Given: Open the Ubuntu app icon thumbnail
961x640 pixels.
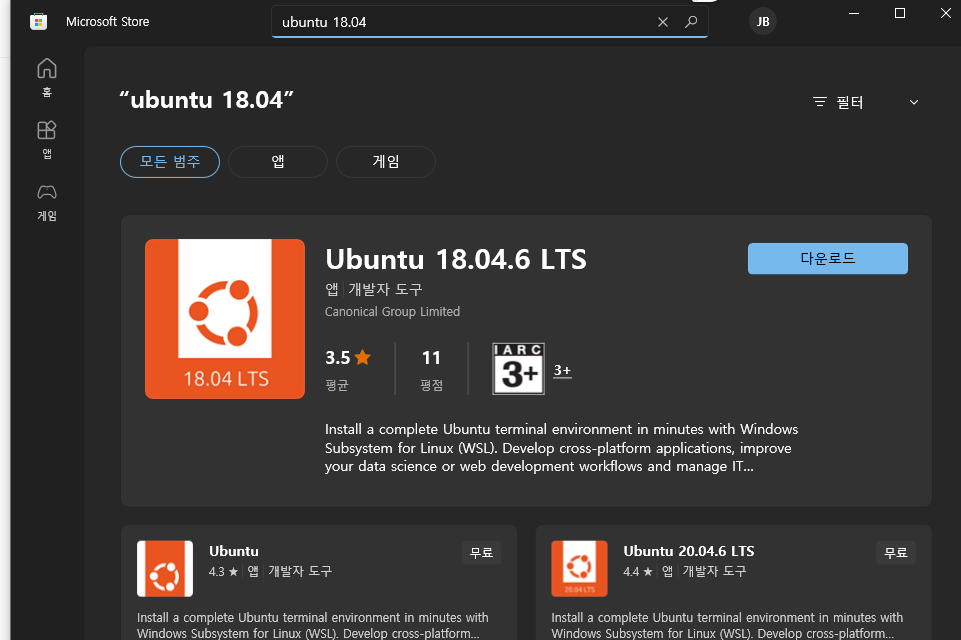Looking at the screenshot, I should pos(165,568).
